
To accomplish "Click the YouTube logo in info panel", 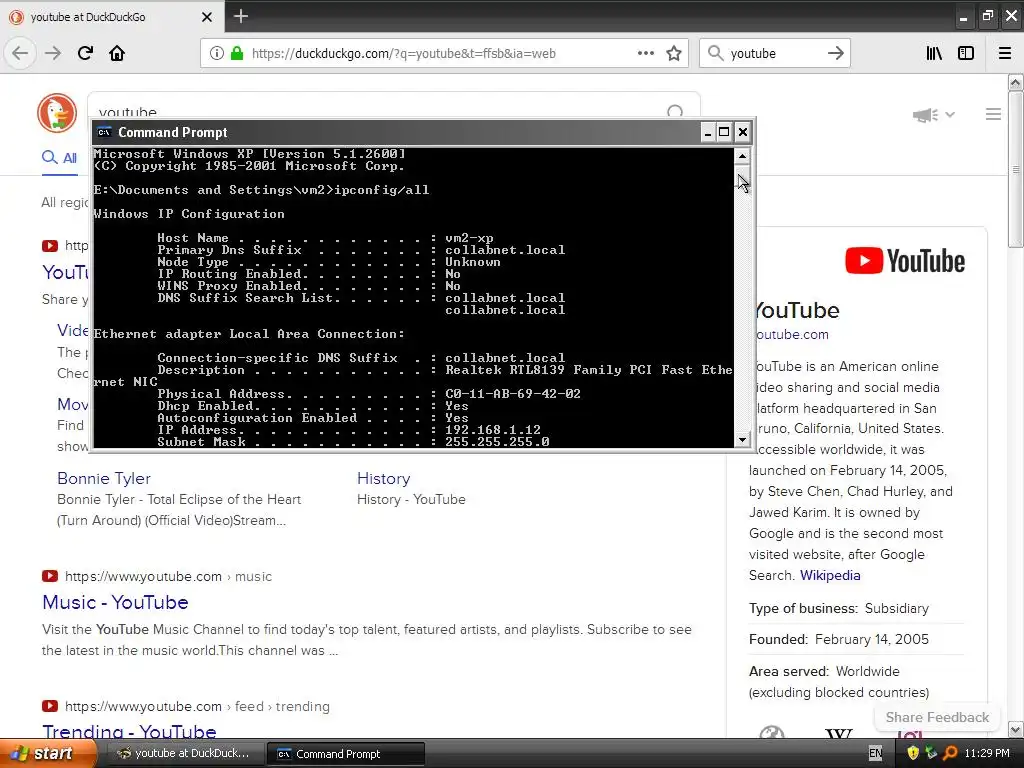I will point(904,261).
